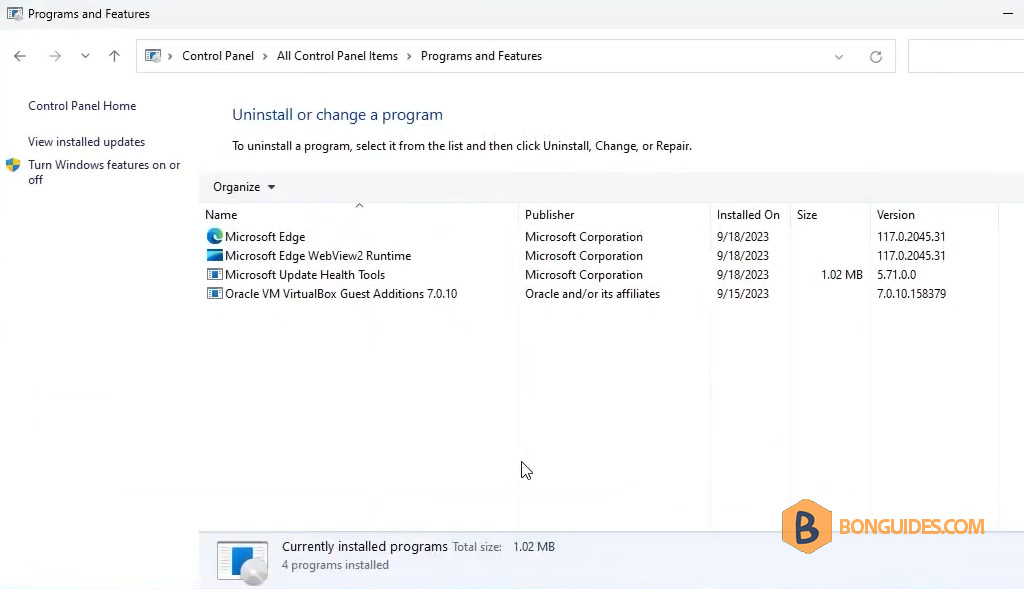The height and width of the screenshot is (589, 1024).
Task: Open the address bar history dropdown
Action: click(x=839, y=57)
